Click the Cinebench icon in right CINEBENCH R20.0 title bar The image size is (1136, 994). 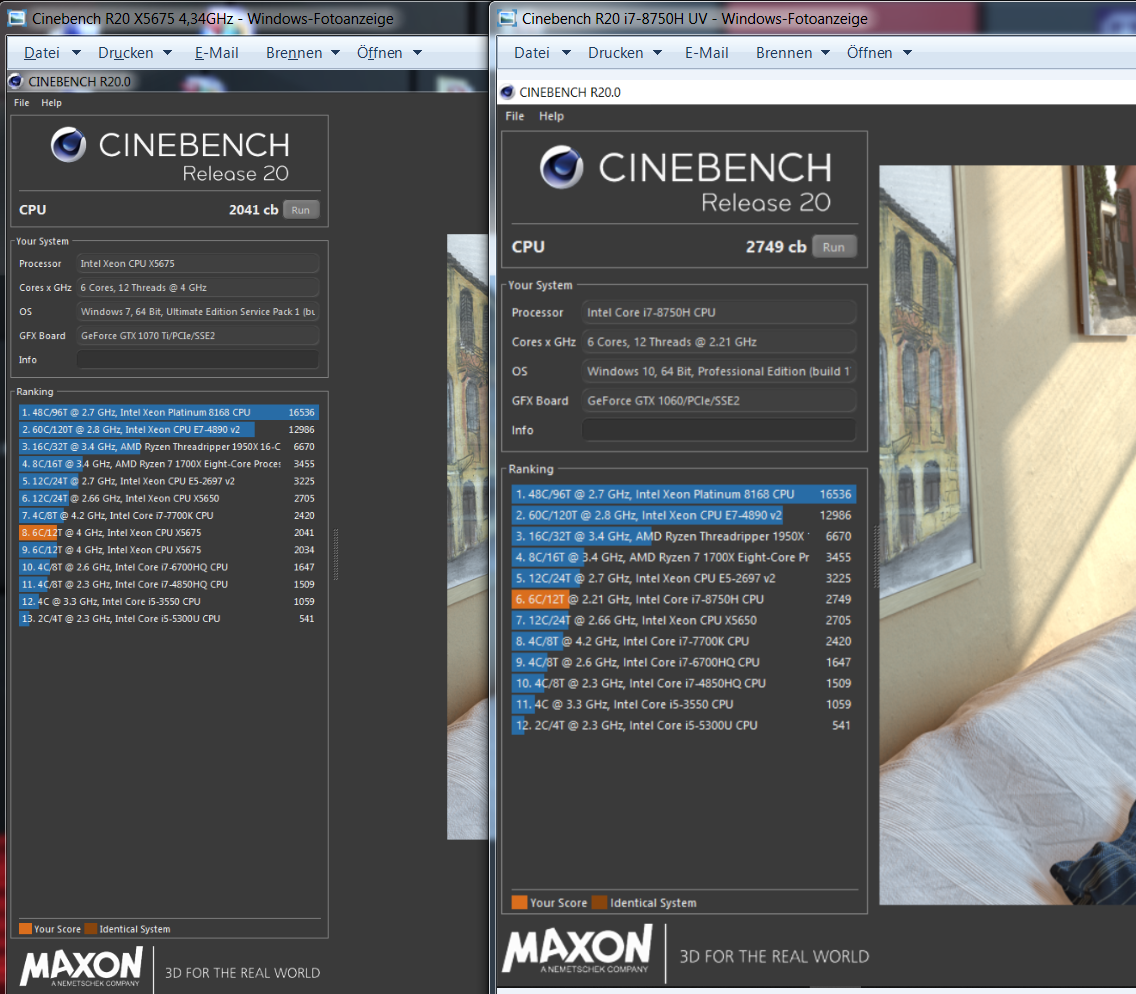(507, 92)
